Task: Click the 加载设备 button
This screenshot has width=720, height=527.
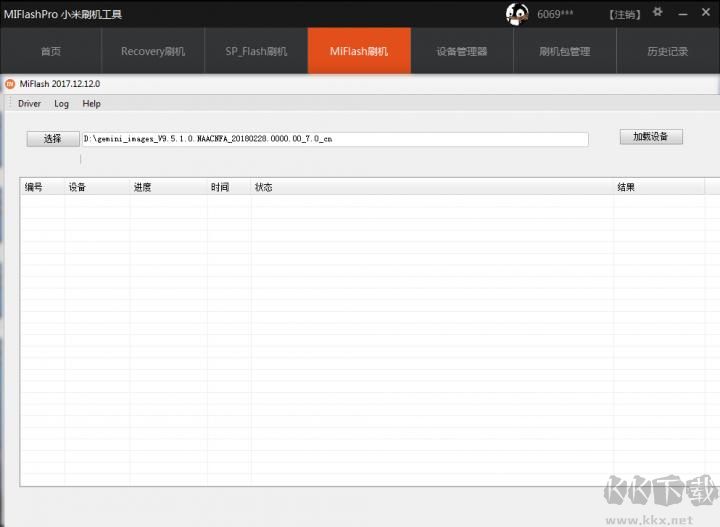Action: point(651,136)
